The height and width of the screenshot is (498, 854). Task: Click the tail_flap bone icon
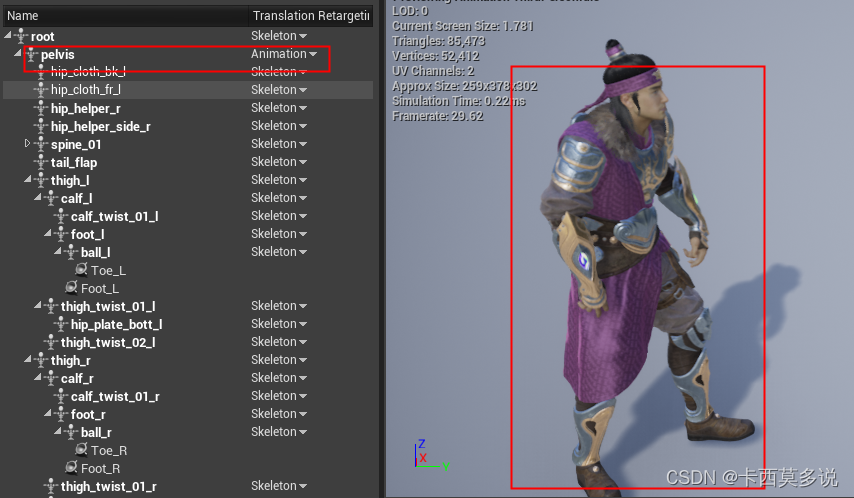point(41,162)
